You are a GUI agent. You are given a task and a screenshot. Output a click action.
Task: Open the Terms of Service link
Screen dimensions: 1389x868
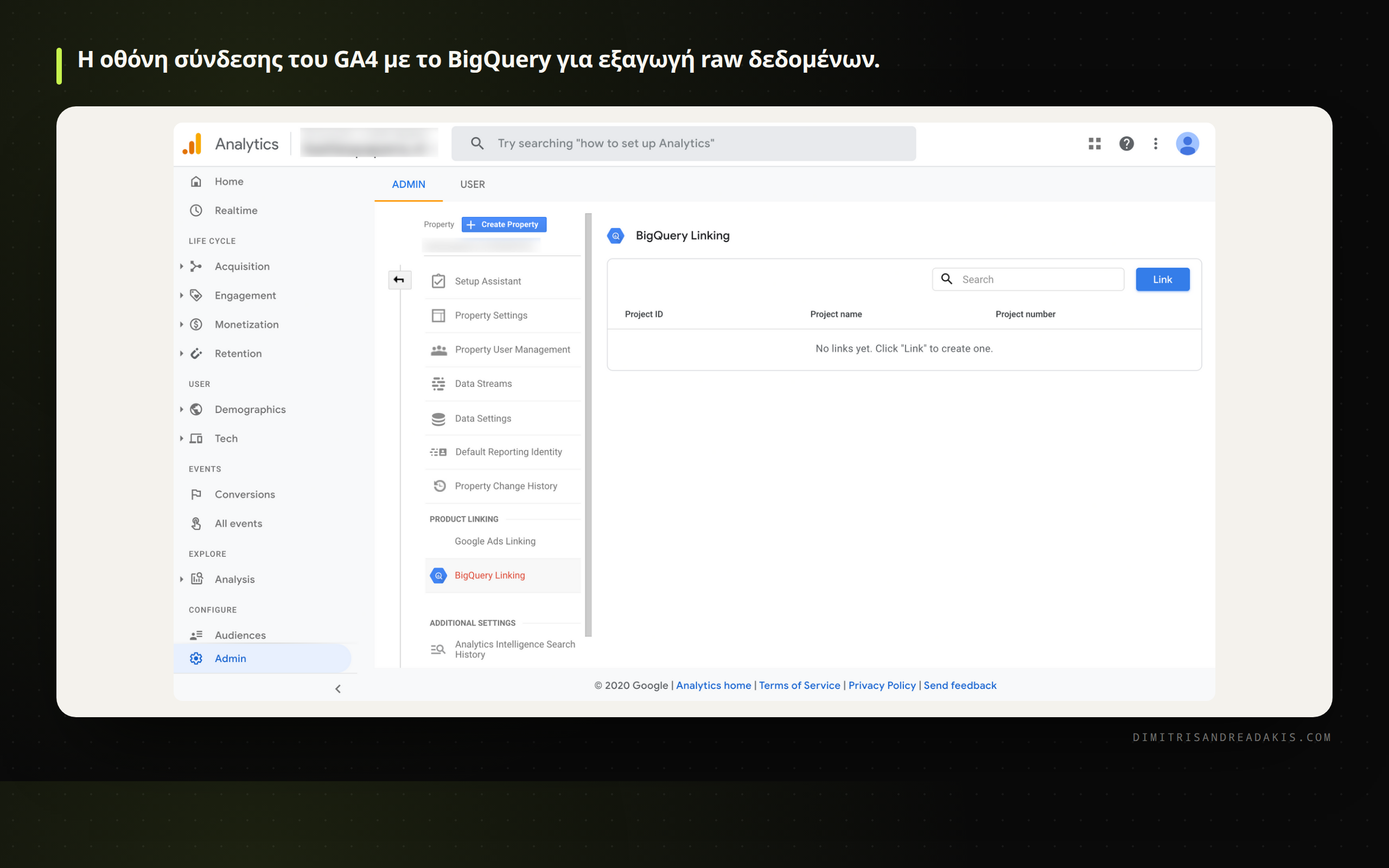tap(800, 685)
